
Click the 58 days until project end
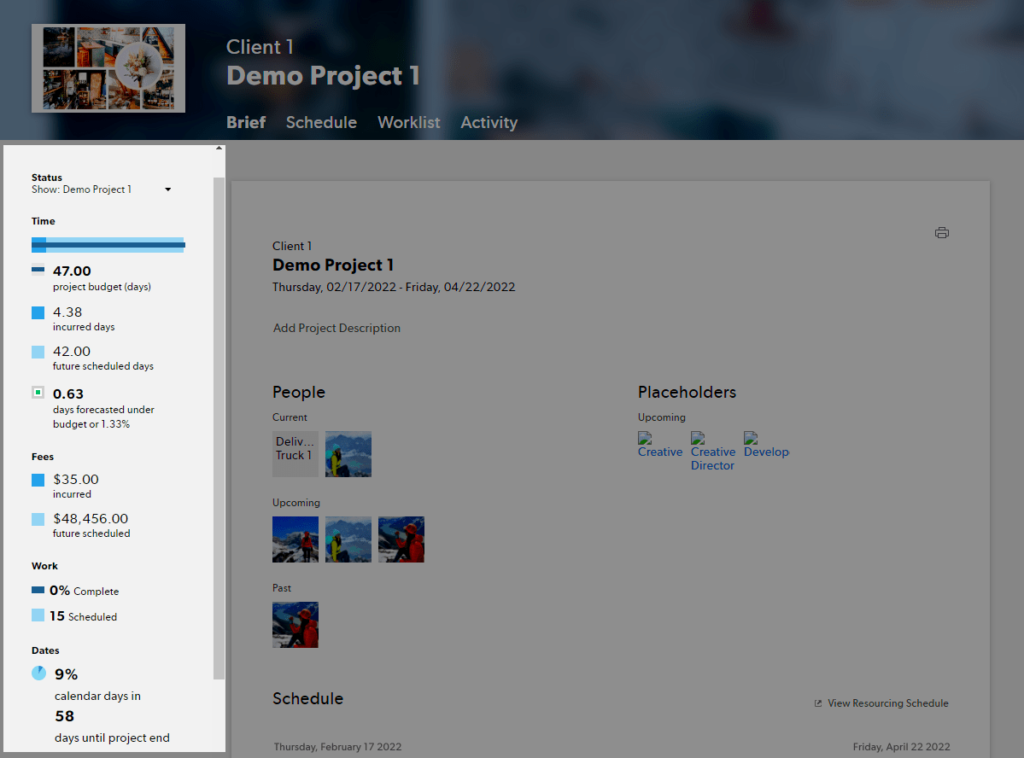(x=65, y=716)
